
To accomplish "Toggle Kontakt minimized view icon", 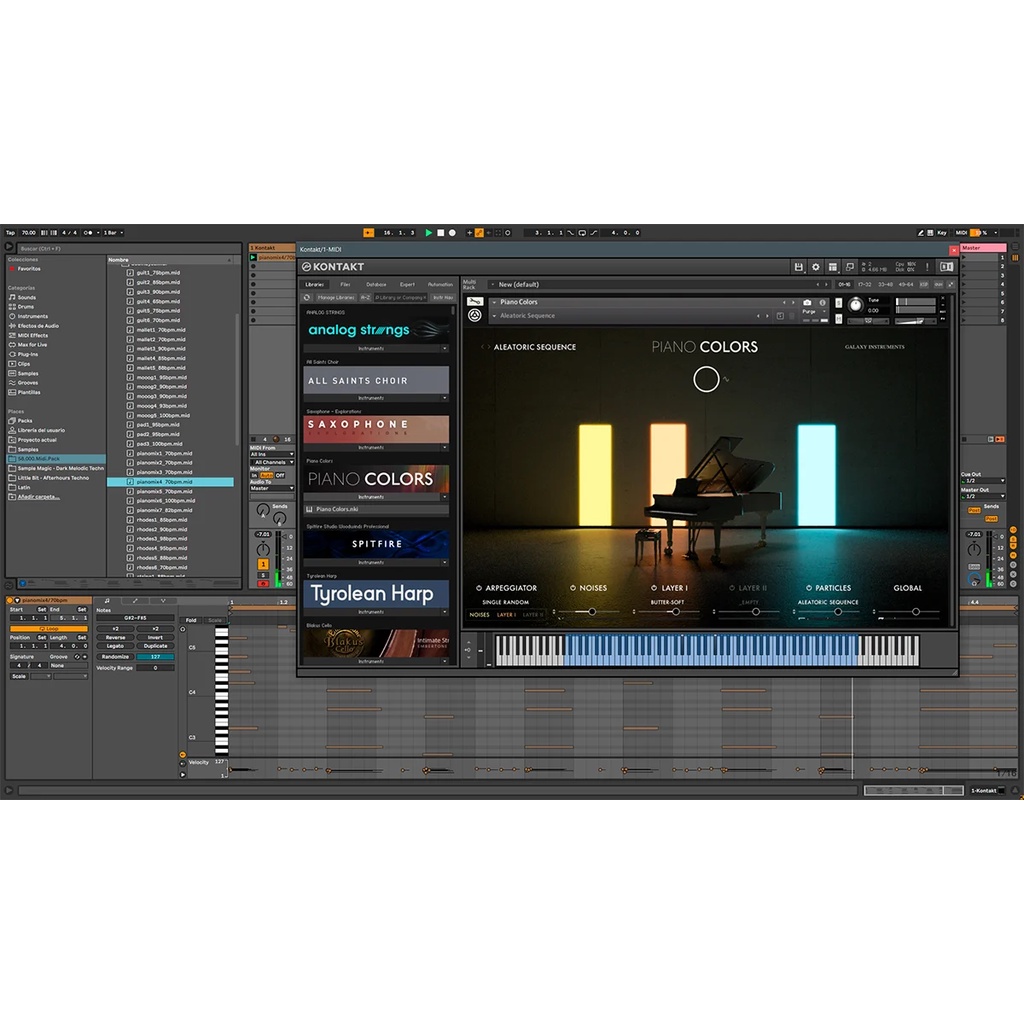I will (x=850, y=267).
